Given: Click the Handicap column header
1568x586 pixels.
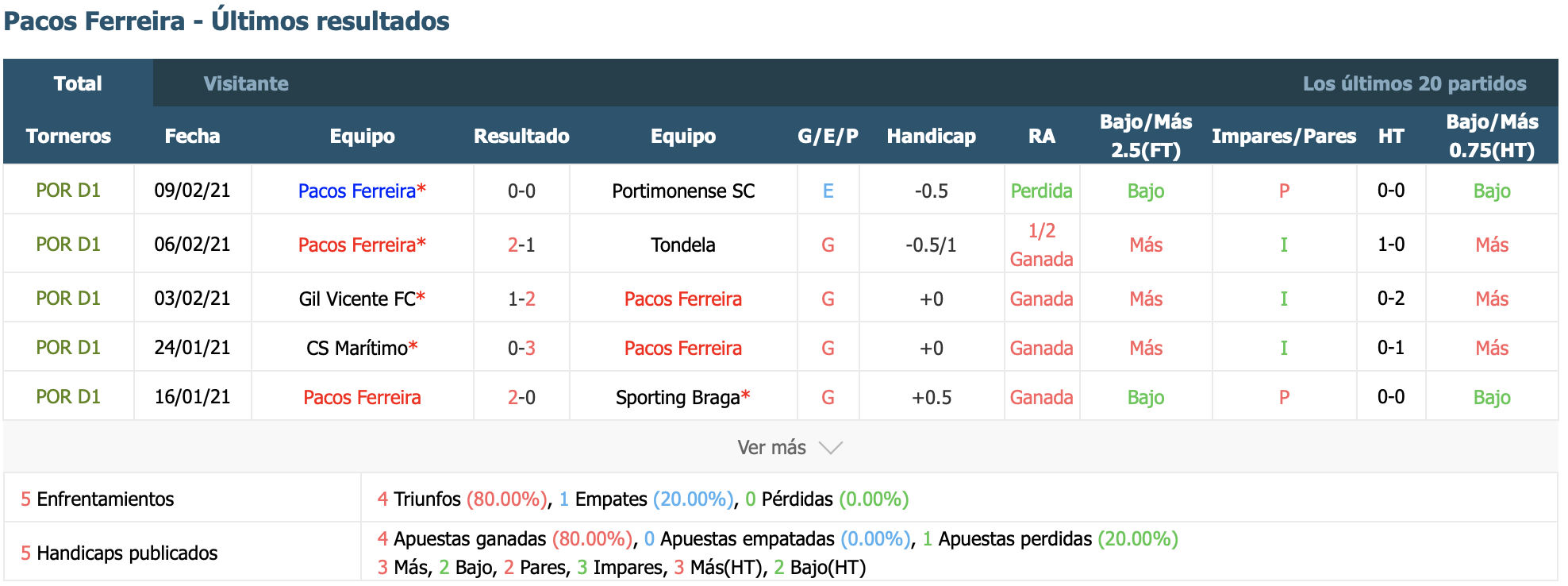Looking at the screenshot, I should (x=932, y=136).
